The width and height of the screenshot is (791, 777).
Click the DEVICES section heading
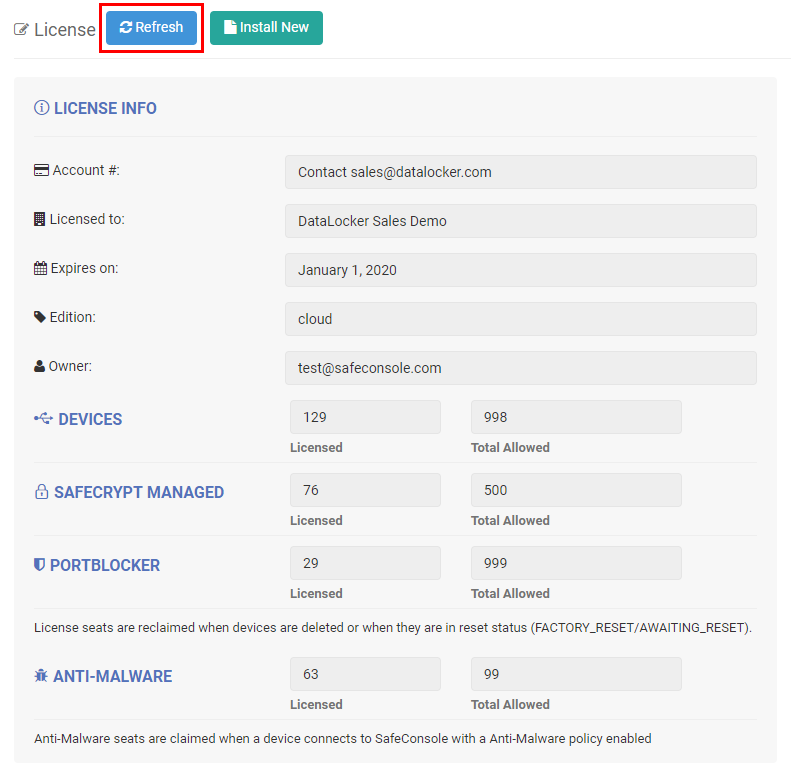pos(90,419)
